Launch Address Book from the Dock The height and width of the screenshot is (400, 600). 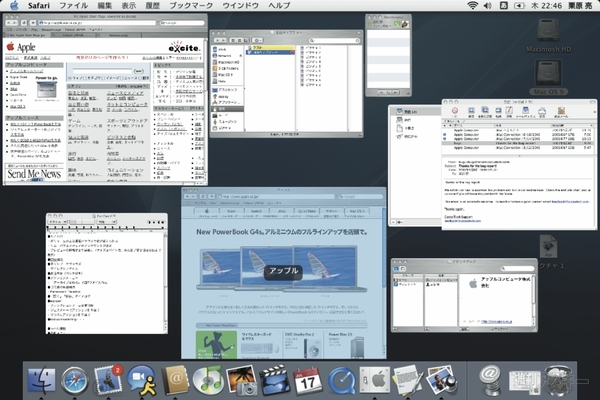click(x=176, y=380)
